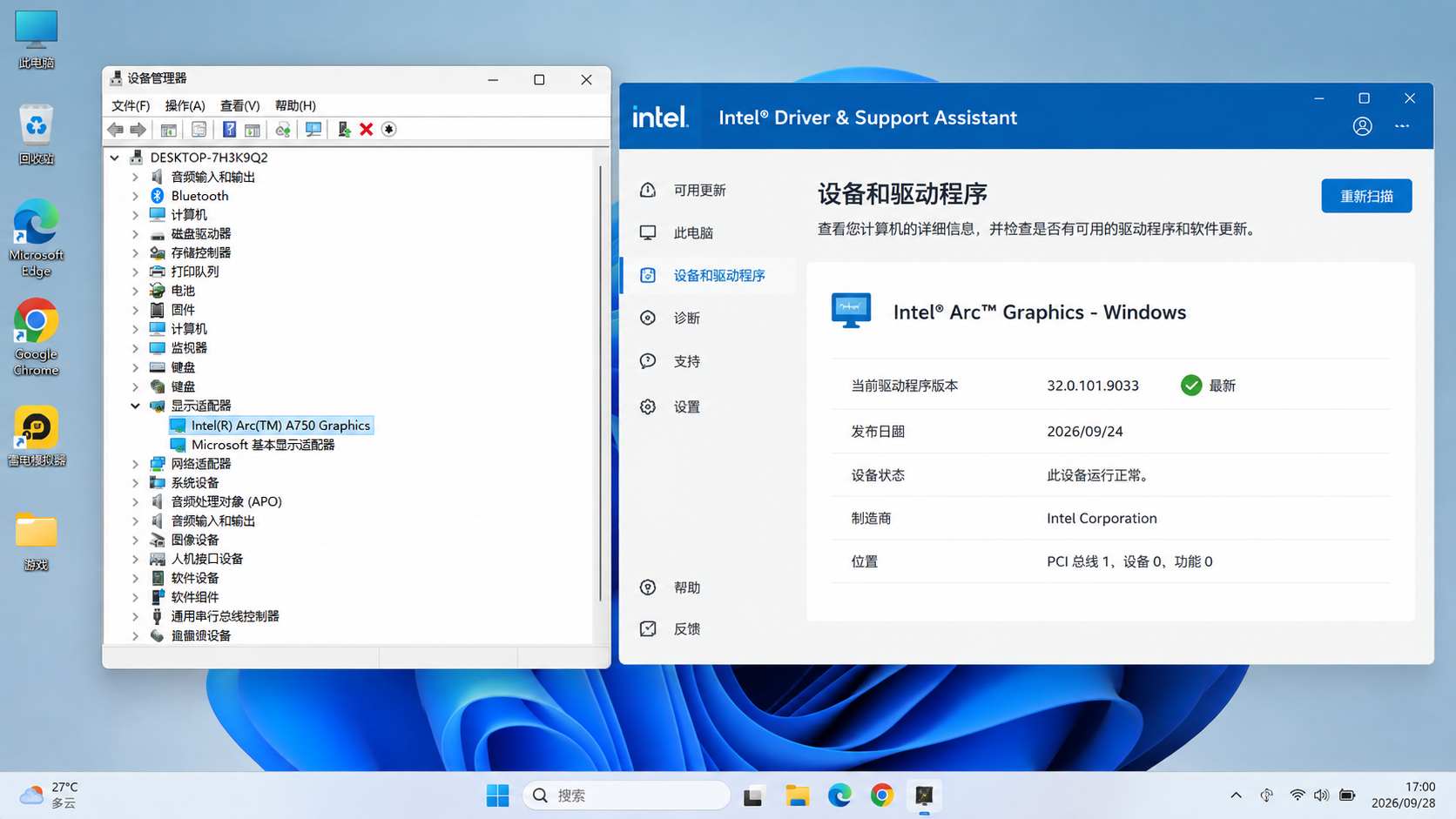Open 支持 in the Intel sidebar

click(x=708, y=361)
